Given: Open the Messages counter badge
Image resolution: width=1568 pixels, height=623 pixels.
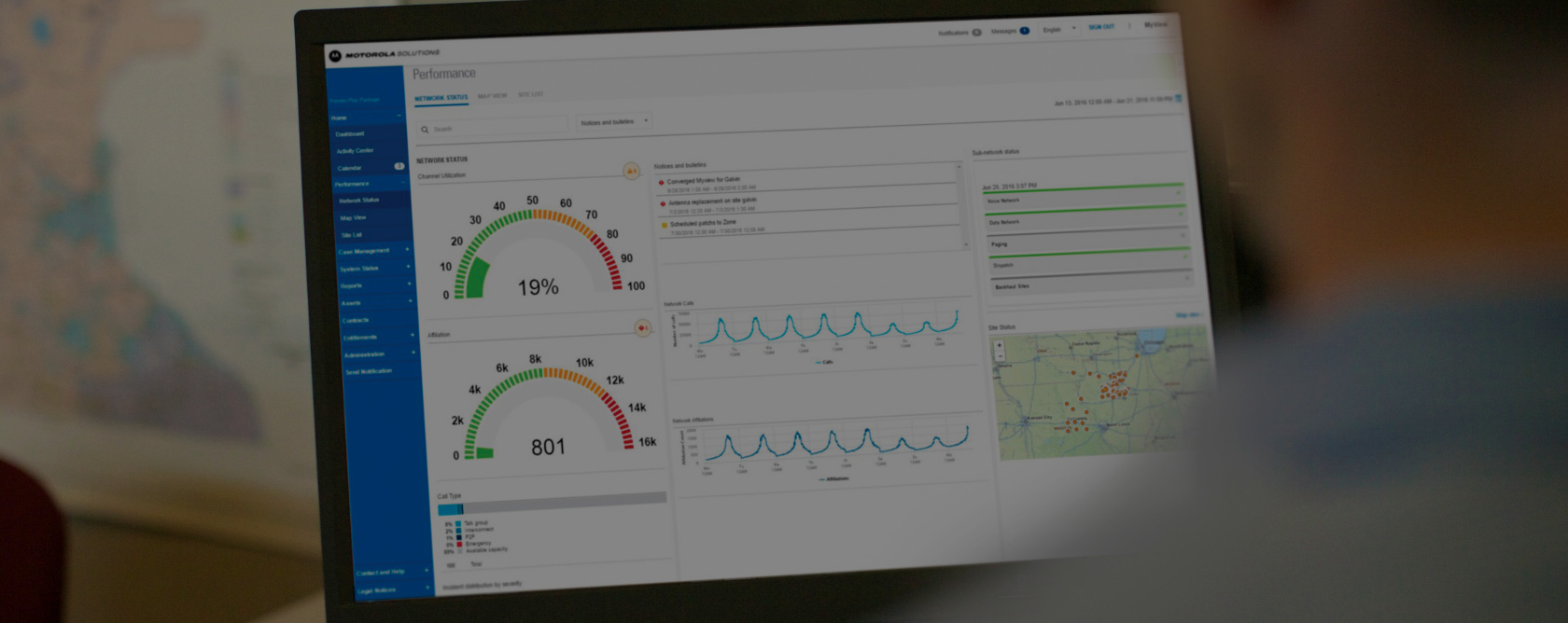Looking at the screenshot, I should click(1024, 31).
